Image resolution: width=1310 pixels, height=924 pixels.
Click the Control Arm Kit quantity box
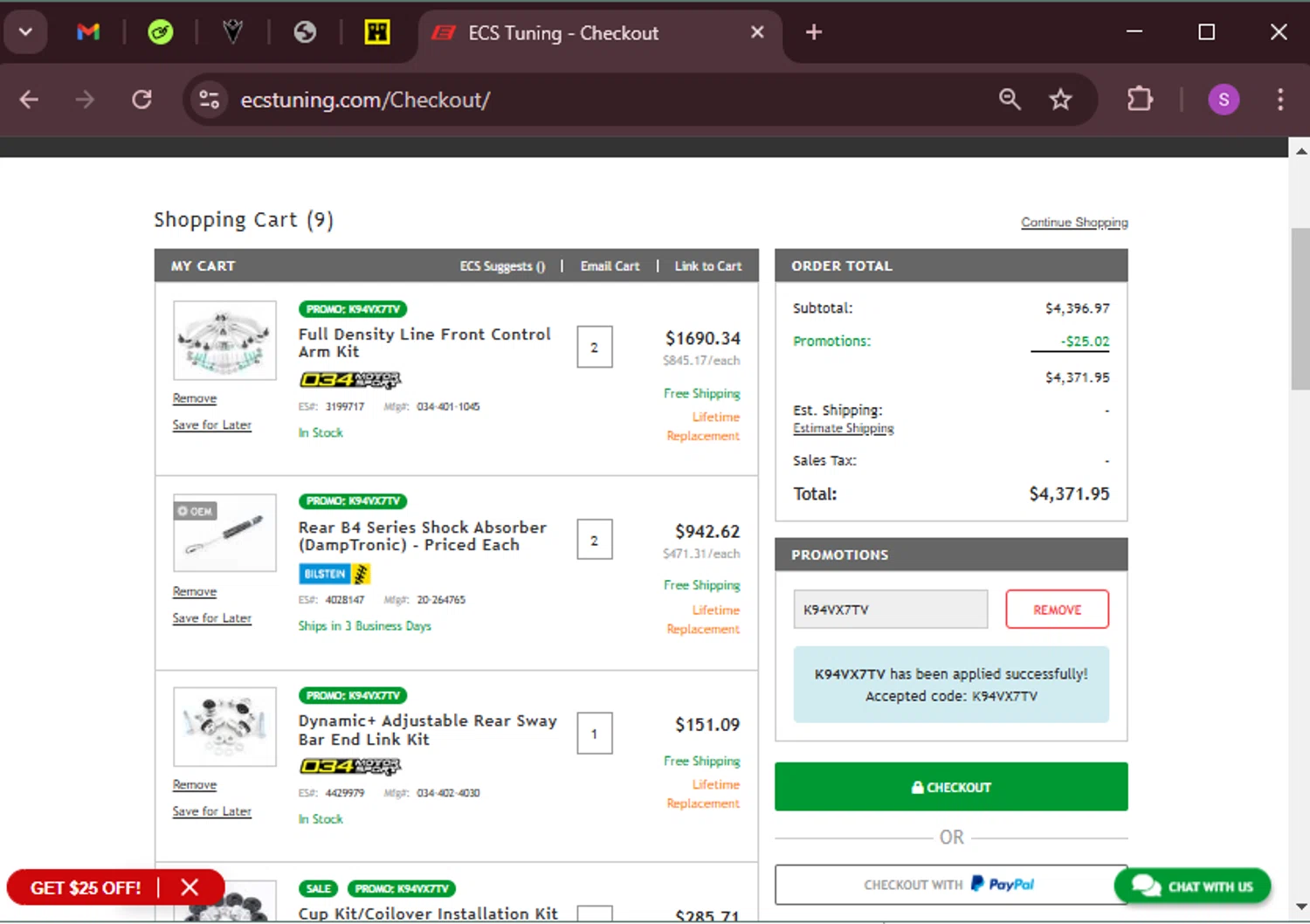594,348
